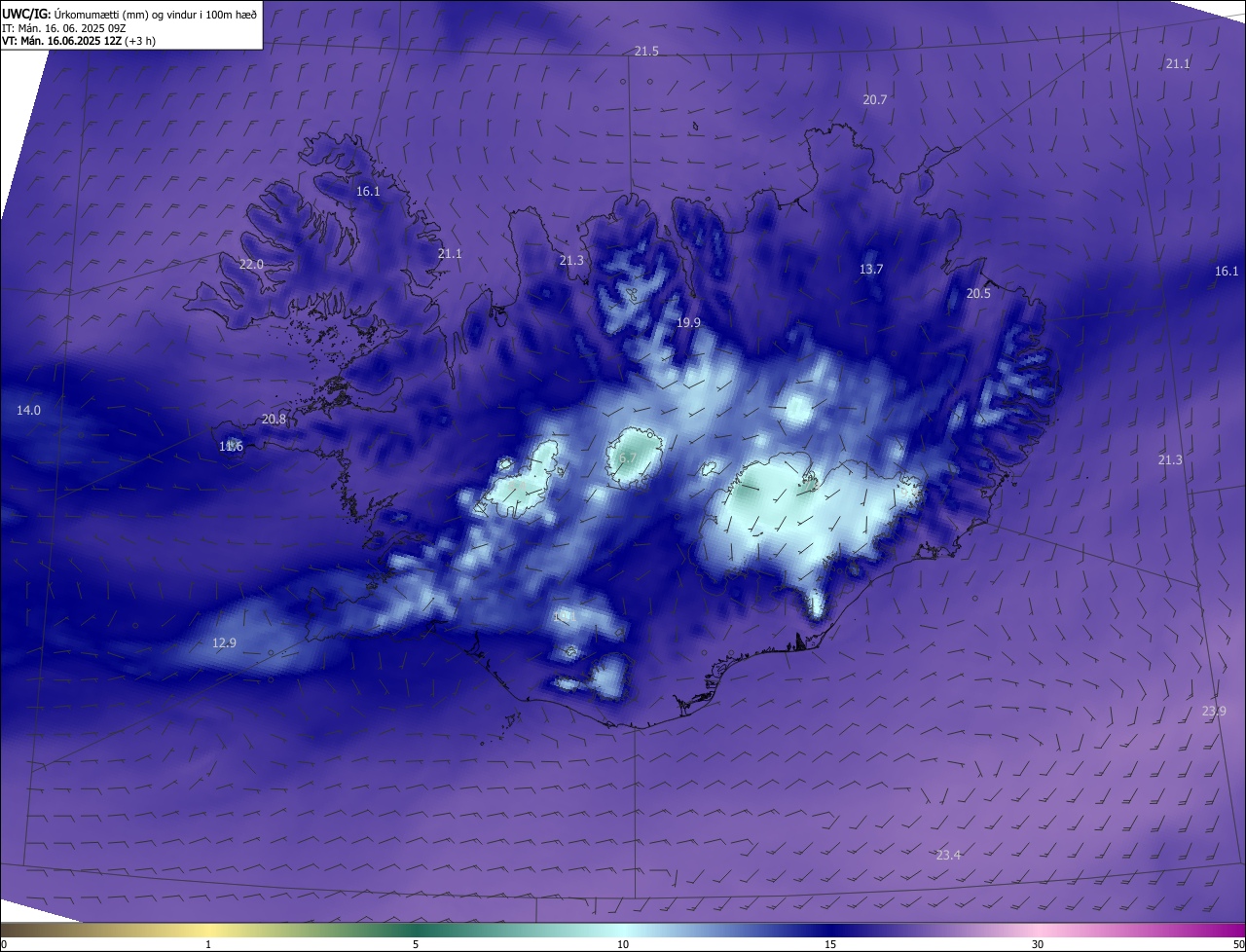Click the 22.0 value label

click(x=251, y=264)
